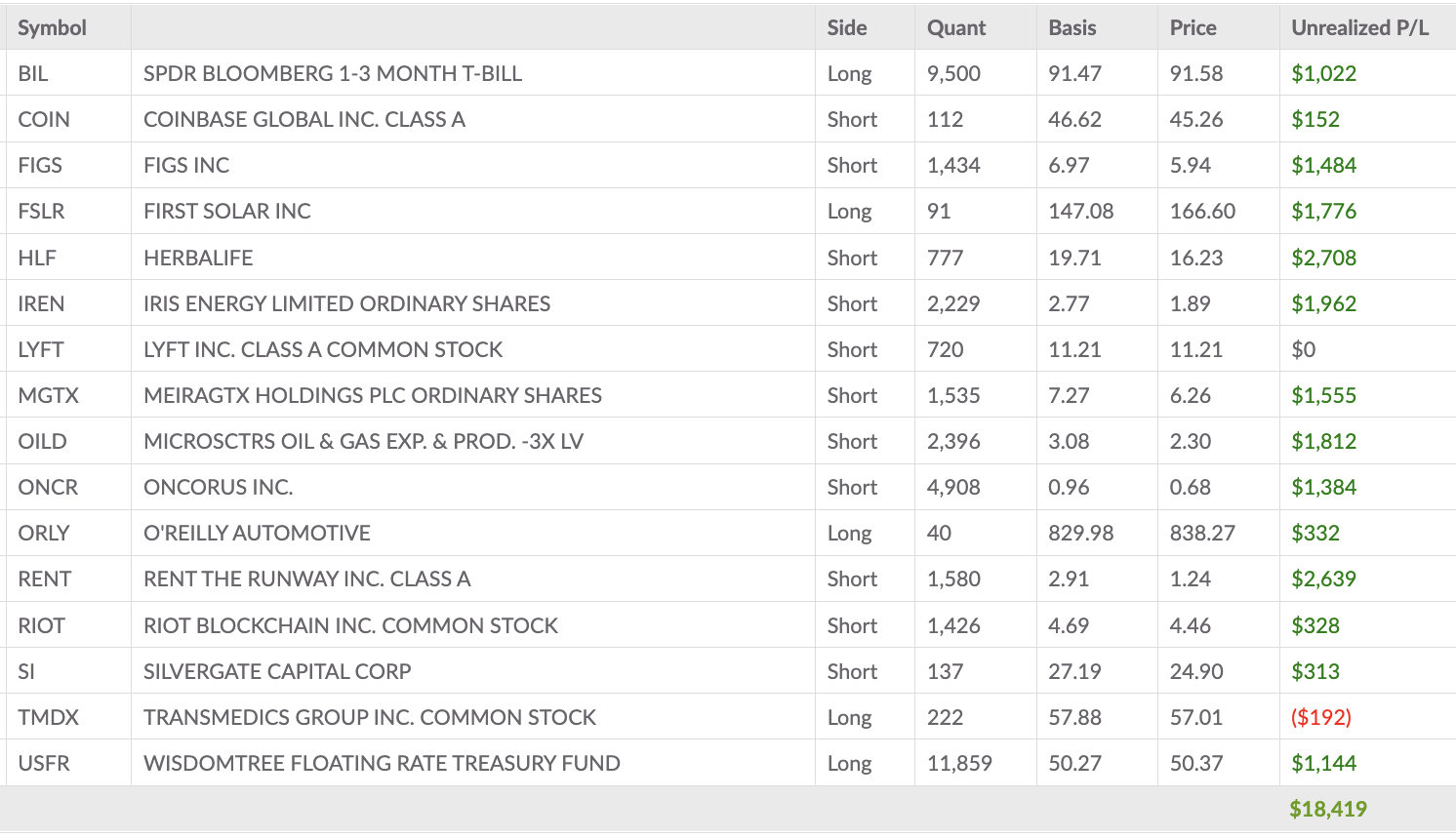Select the FIGS symbol cell
Screen dimensions: 1456x839
pyautogui.click(x=40, y=165)
